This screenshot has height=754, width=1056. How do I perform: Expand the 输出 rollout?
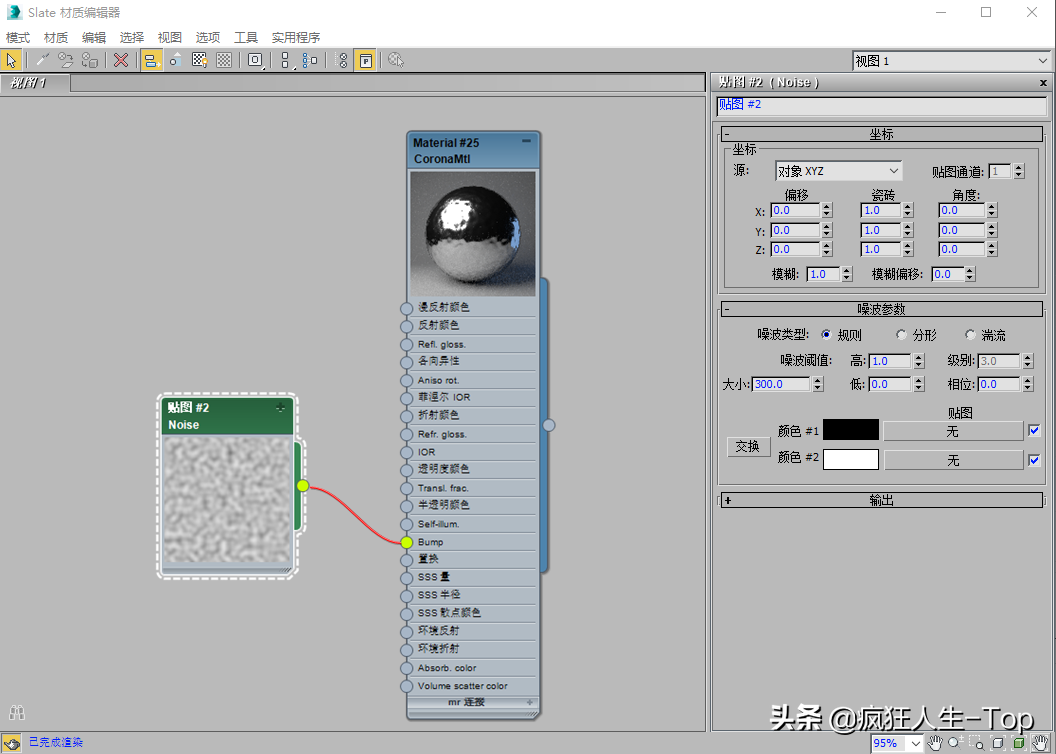pyautogui.click(x=882, y=500)
